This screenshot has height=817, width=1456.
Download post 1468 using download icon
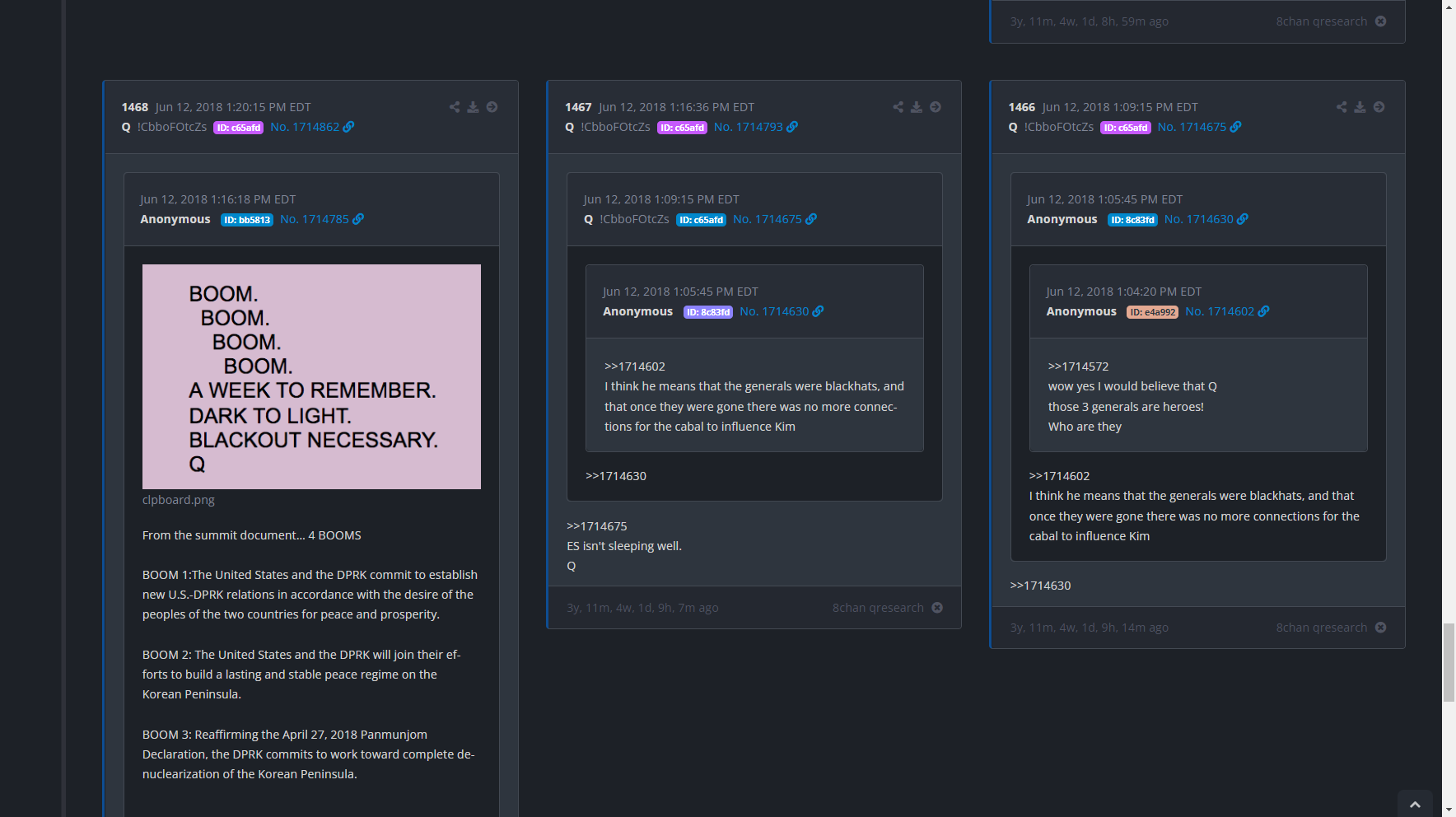click(473, 107)
